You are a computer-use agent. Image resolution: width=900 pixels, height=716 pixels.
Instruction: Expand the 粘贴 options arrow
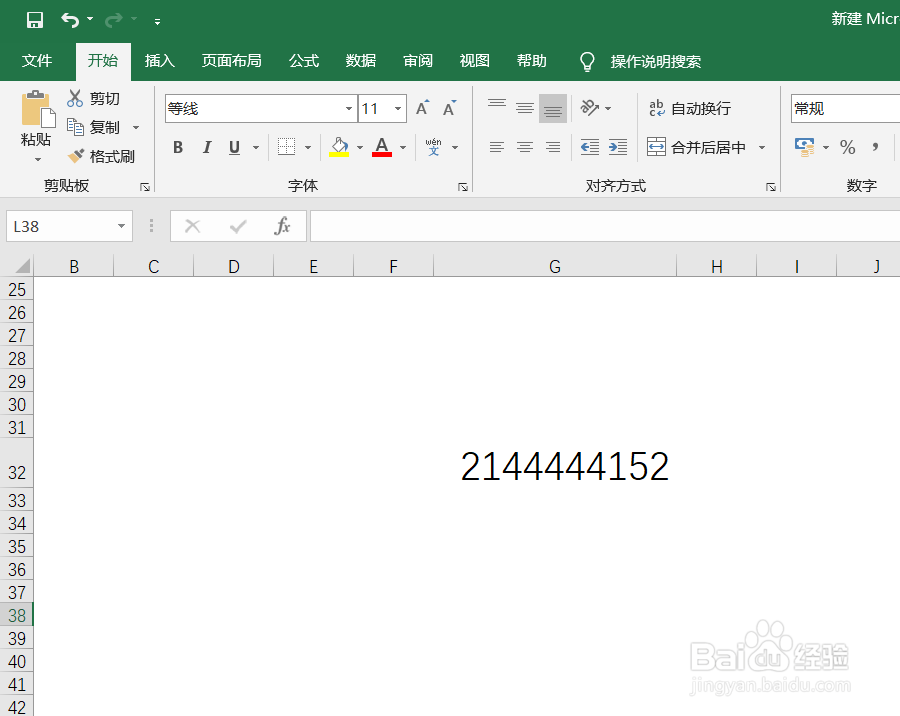[38, 159]
